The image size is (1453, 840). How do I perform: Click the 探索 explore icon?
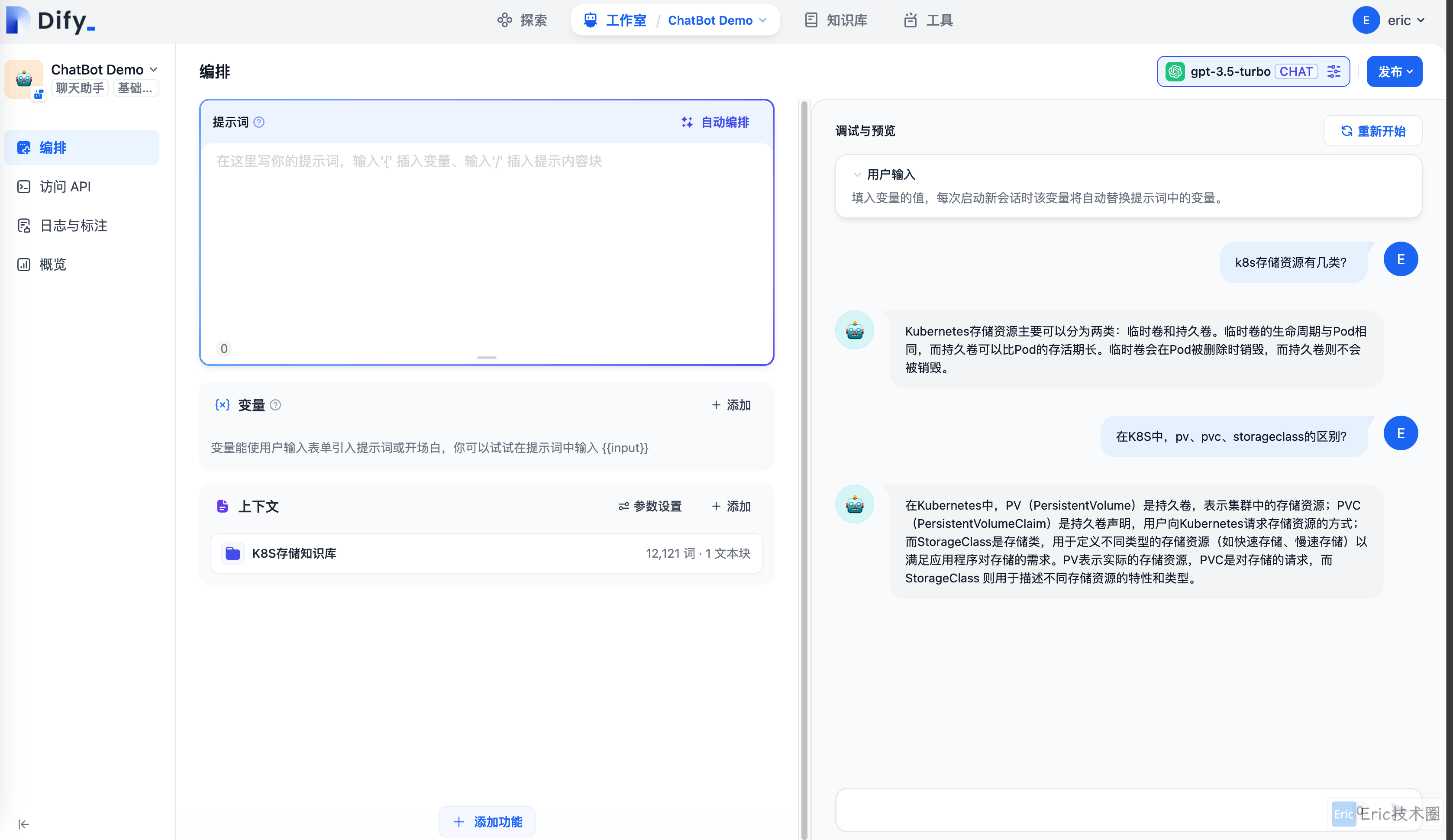[x=504, y=20]
